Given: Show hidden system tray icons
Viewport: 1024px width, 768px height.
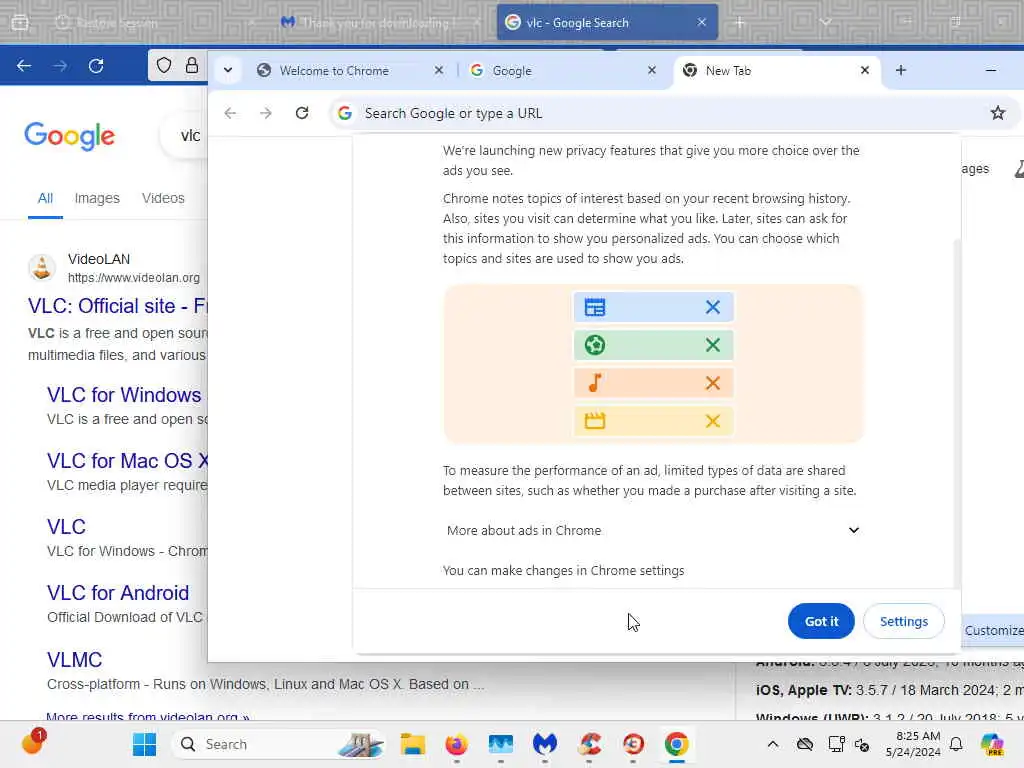Looking at the screenshot, I should click(773, 744).
